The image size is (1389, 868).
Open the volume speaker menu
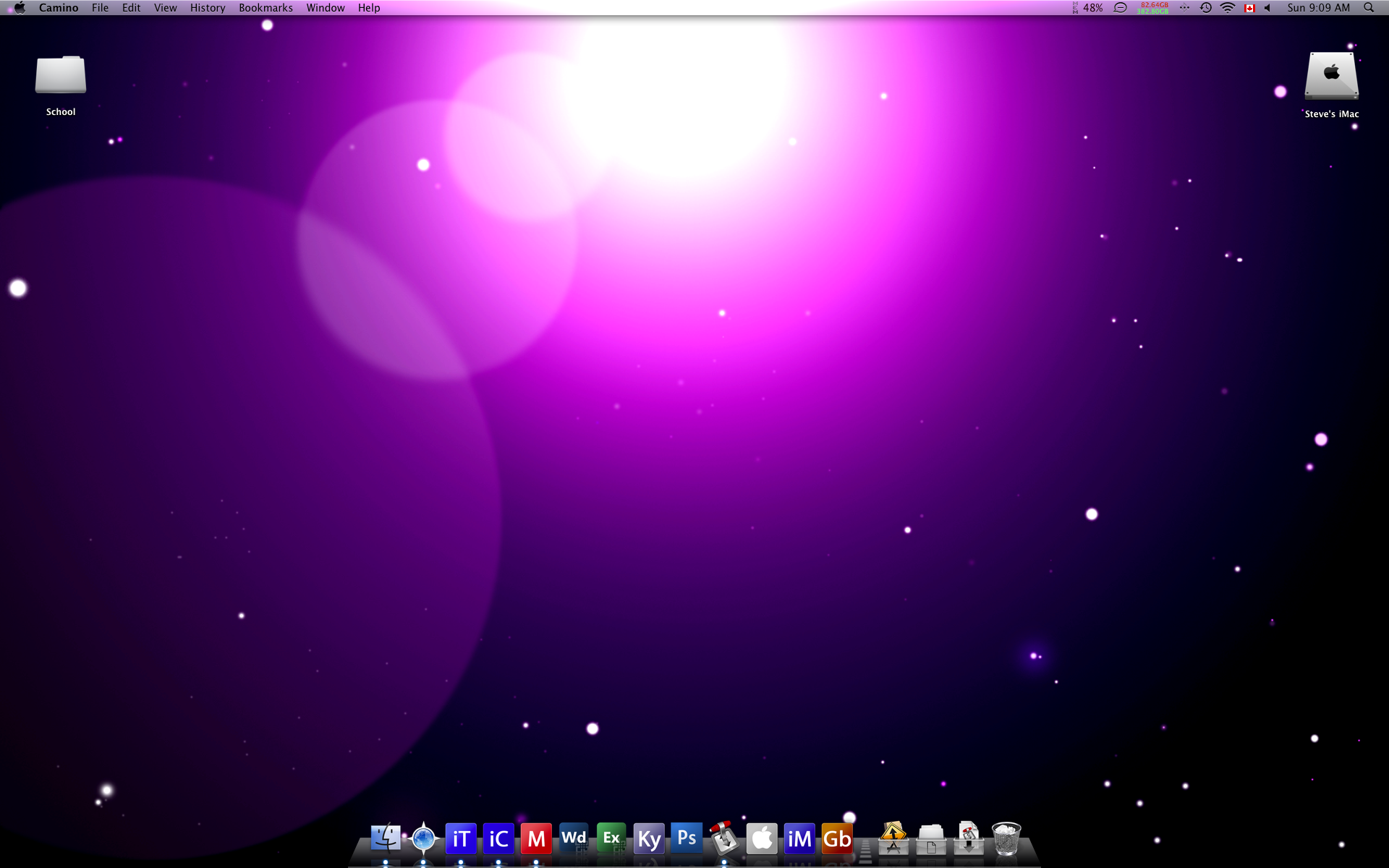(1267, 8)
